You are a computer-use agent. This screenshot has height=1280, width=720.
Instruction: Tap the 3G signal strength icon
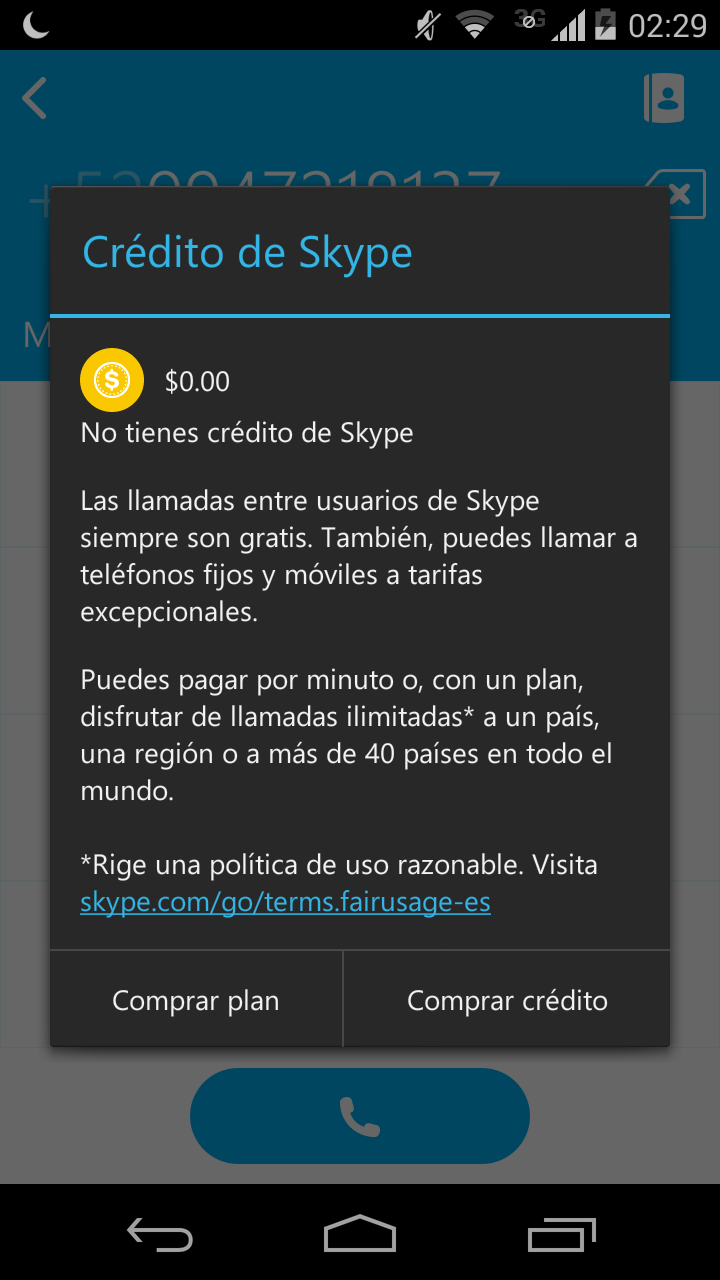550,24
